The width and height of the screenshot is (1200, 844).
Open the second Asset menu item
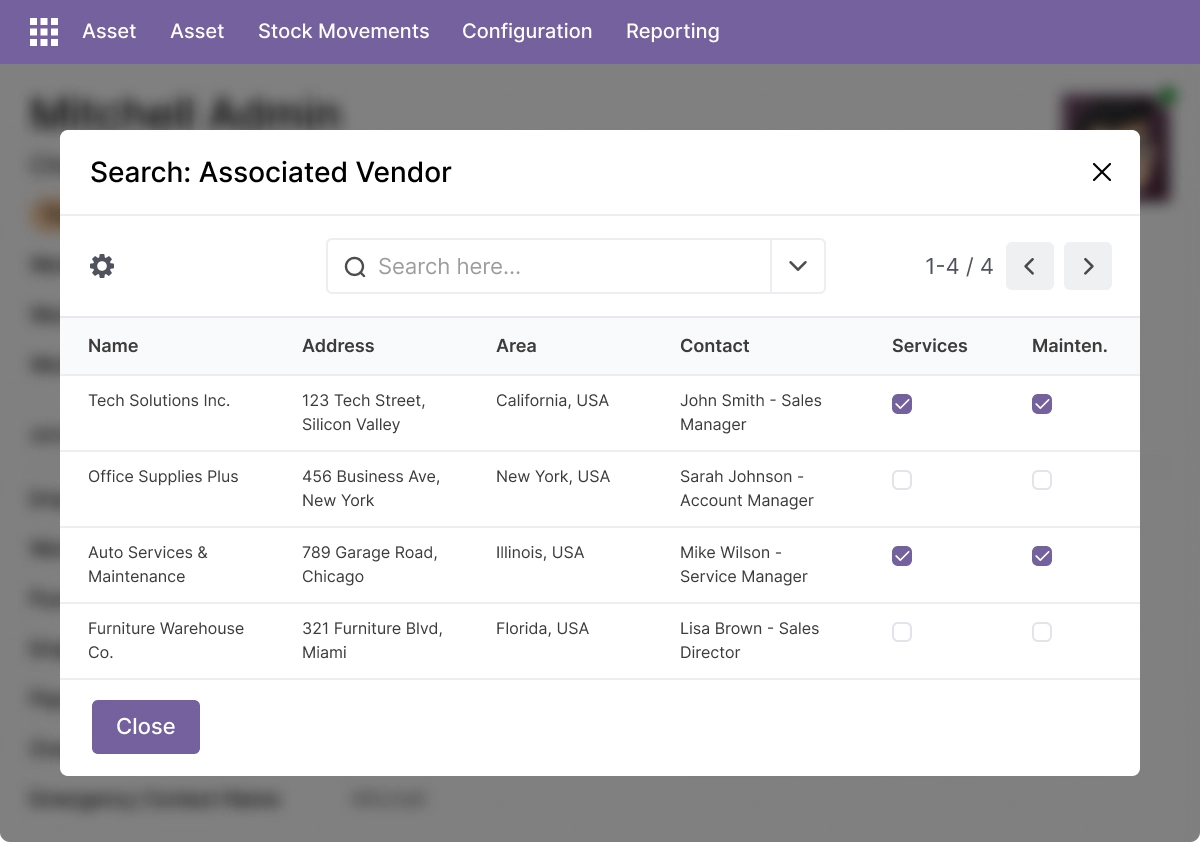[197, 31]
